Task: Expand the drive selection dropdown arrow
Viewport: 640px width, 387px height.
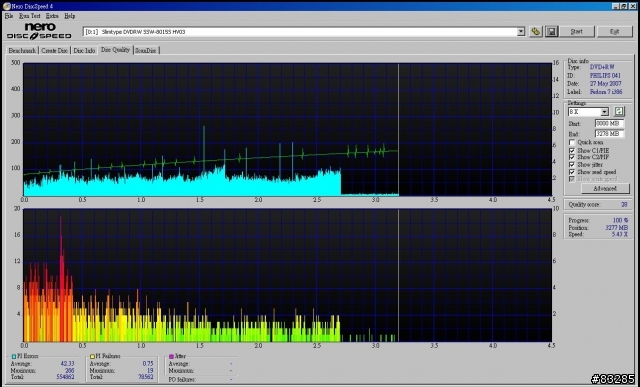Action: tap(520, 31)
